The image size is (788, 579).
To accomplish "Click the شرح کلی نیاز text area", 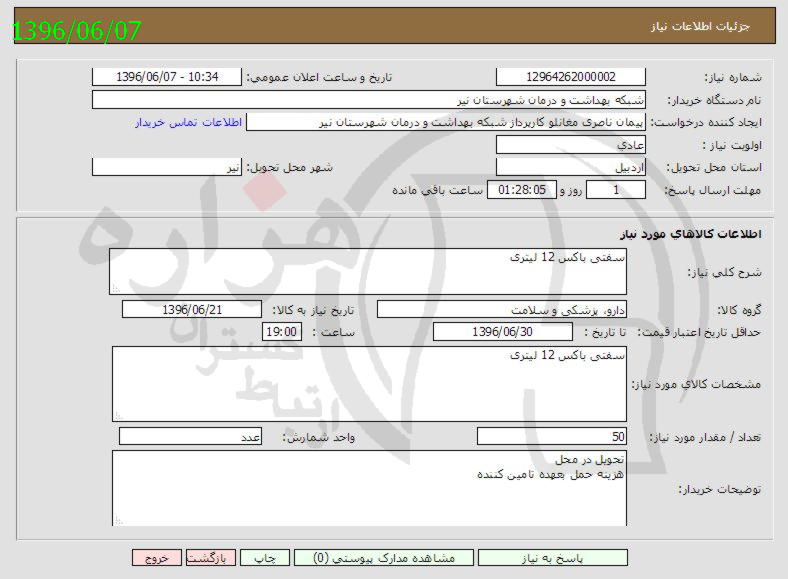I will pyautogui.click(x=368, y=271).
